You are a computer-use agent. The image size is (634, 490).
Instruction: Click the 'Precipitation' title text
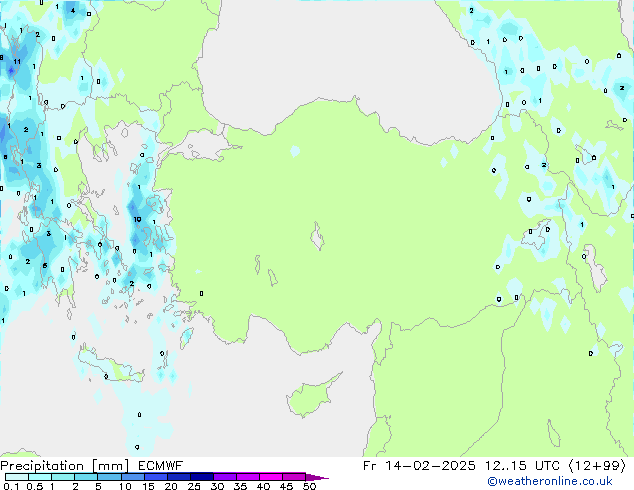pos(42,466)
